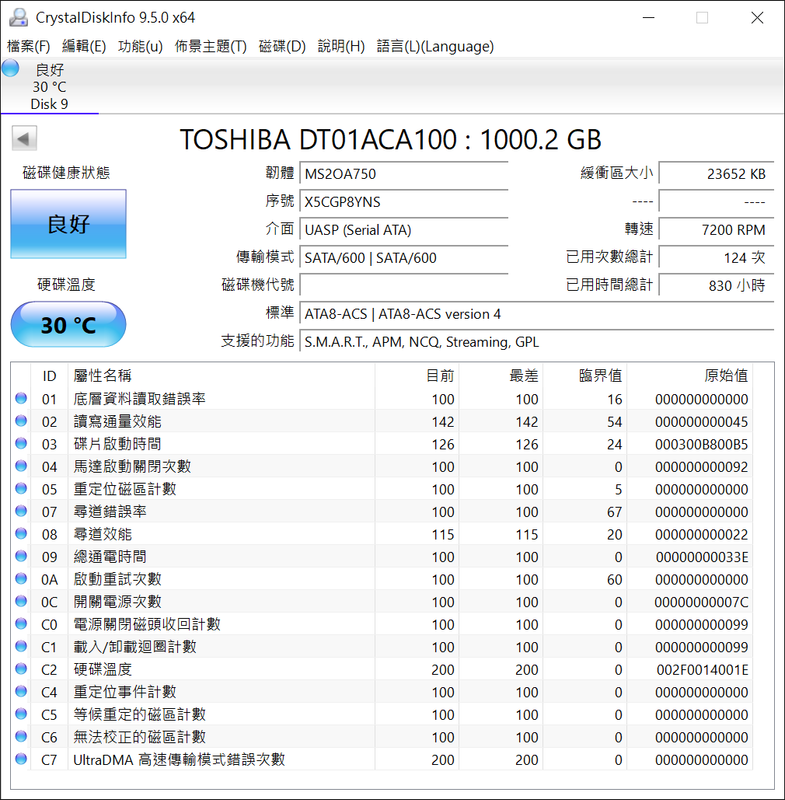The image size is (785, 800).
Task: Click raw value 0000000007C for power cycles
Action: (701, 602)
